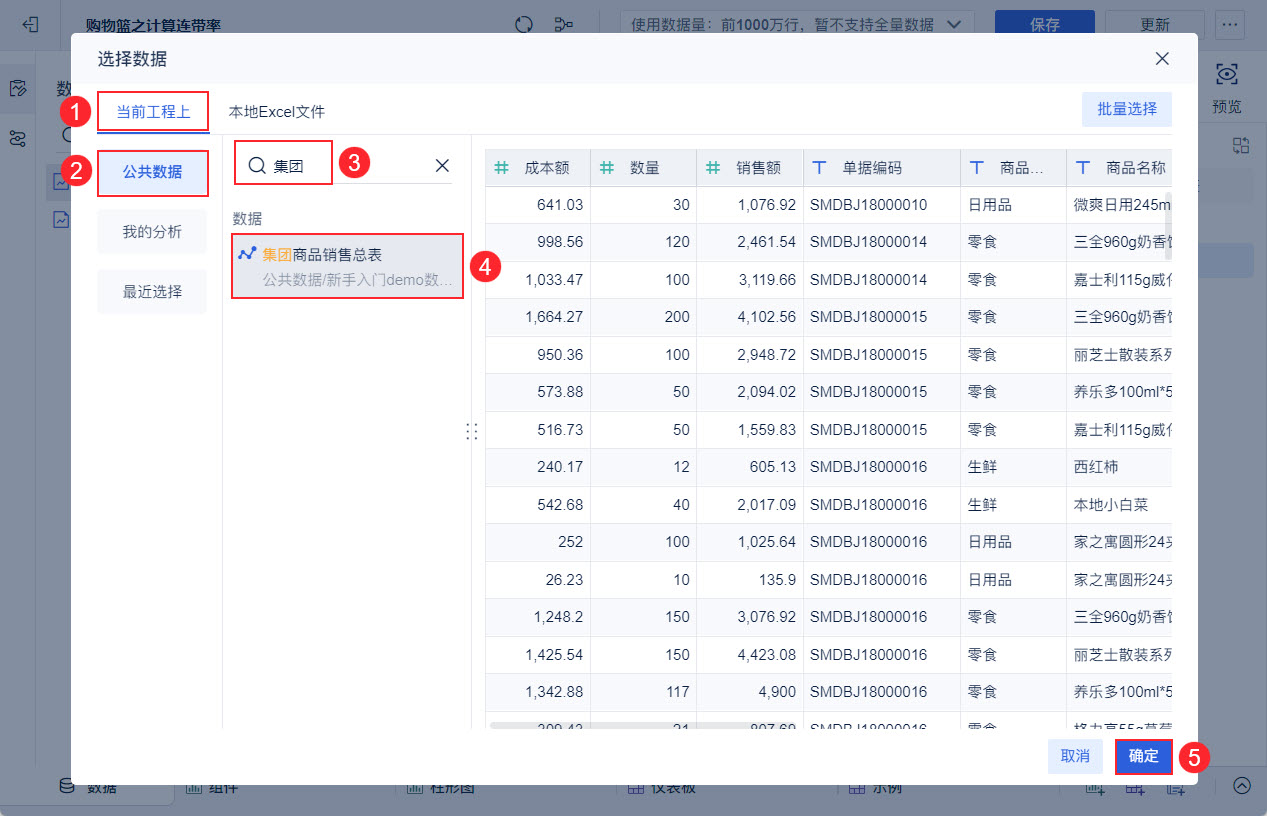Click the exit-to-list back arrow icon
Viewport: 1267px width, 816px height.
(x=30, y=25)
